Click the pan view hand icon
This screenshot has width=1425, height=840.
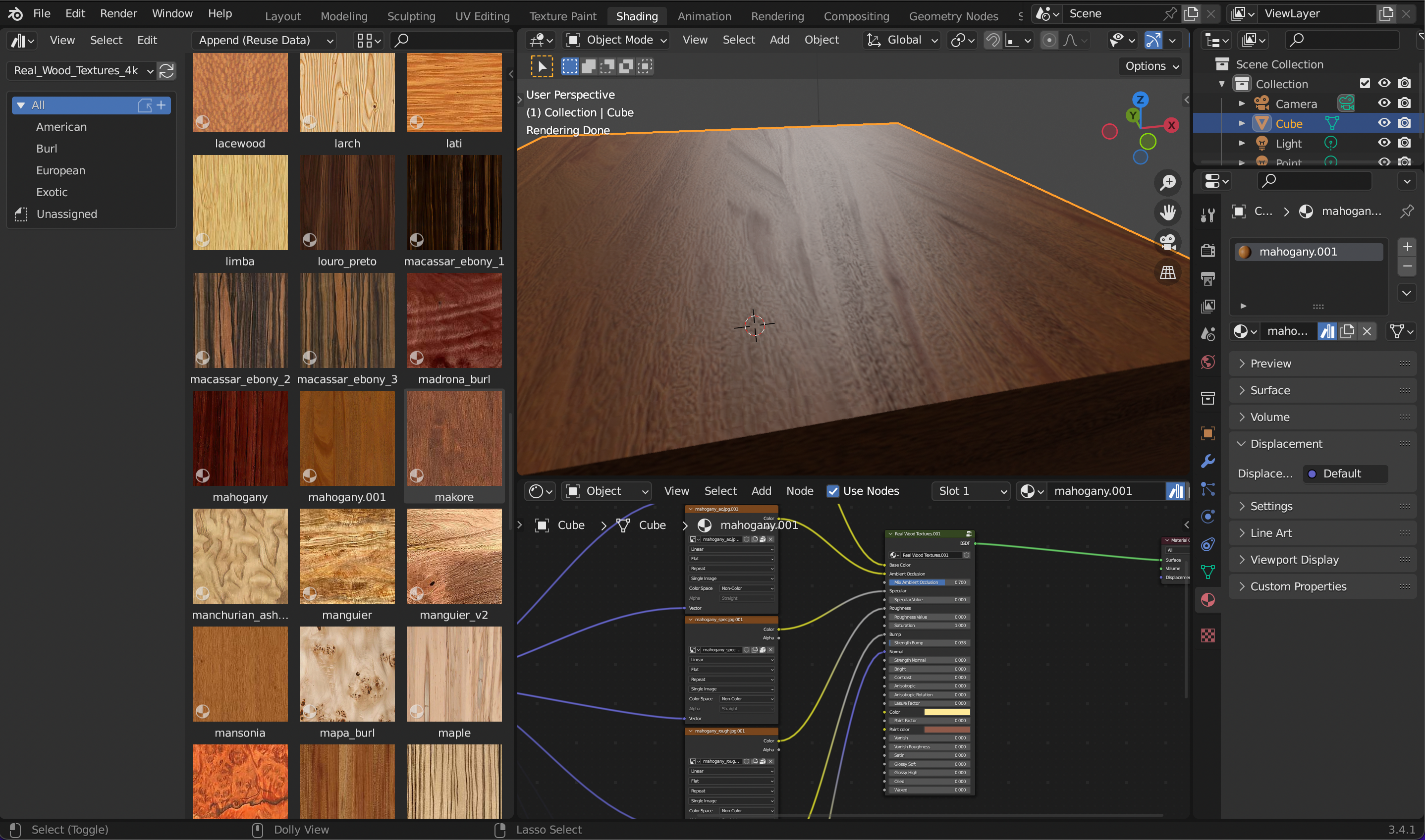[1167, 213]
